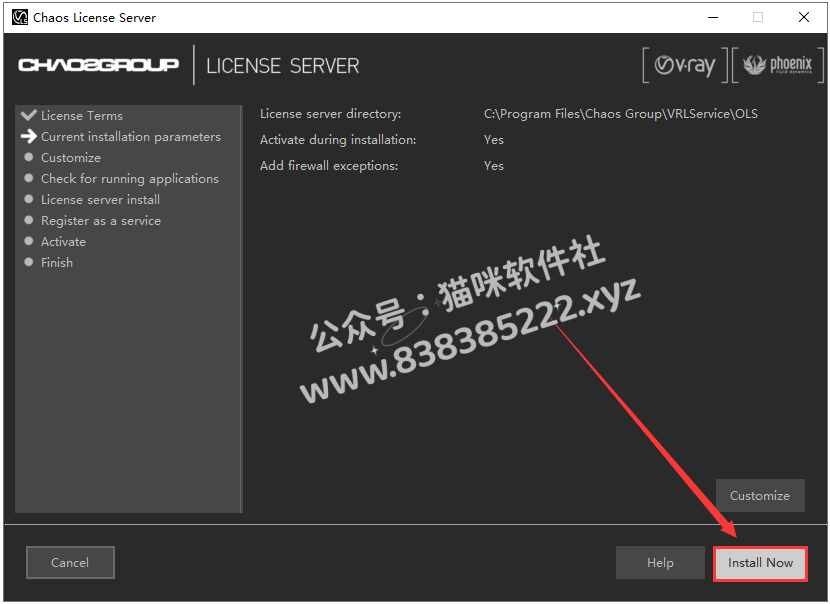
Task: Close the Chaos License Server window
Action: tap(804, 17)
